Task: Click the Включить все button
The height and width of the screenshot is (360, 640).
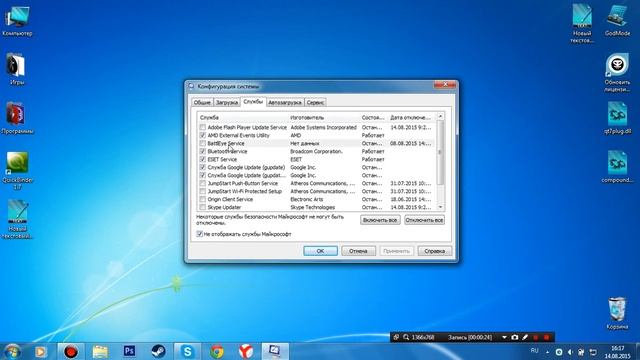Action: pyautogui.click(x=380, y=220)
